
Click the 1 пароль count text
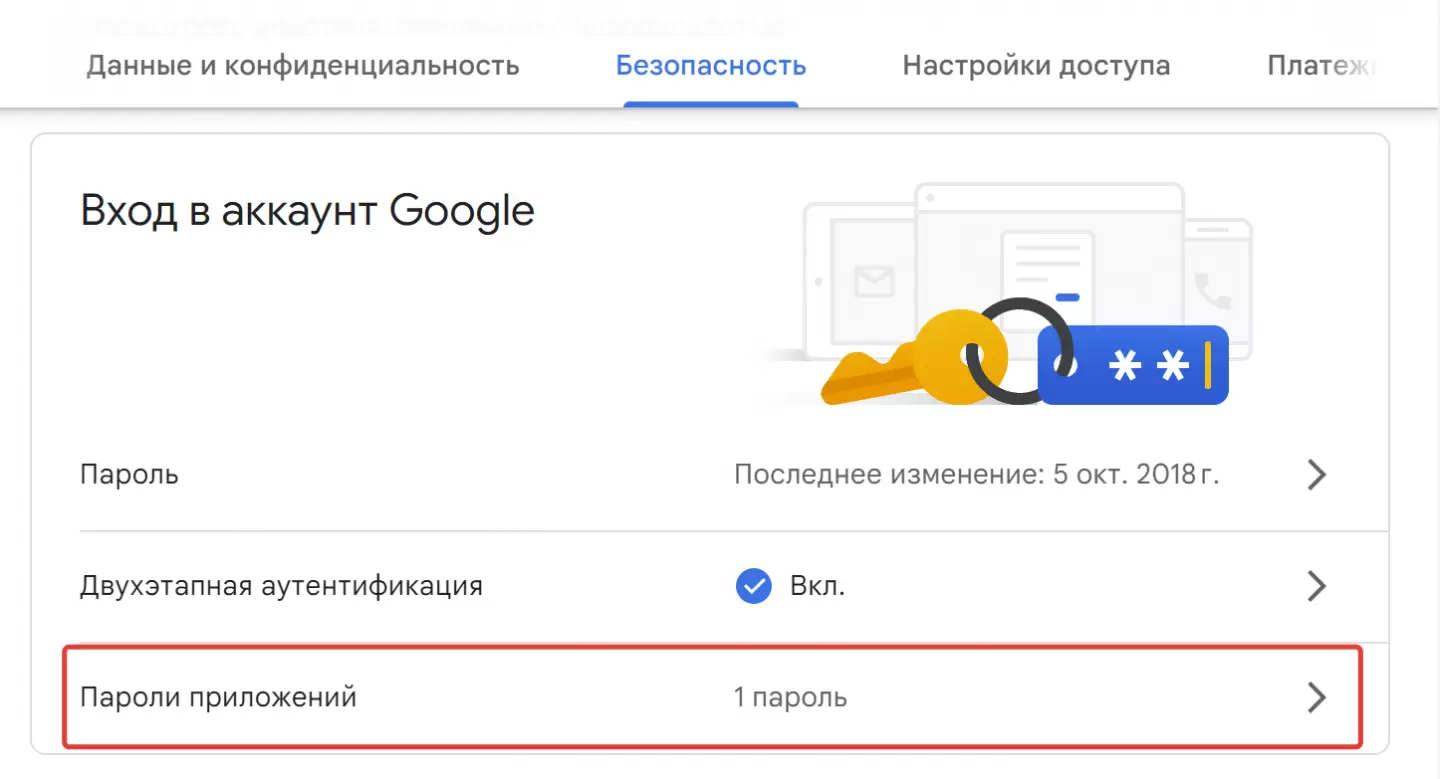pyautogui.click(x=790, y=697)
